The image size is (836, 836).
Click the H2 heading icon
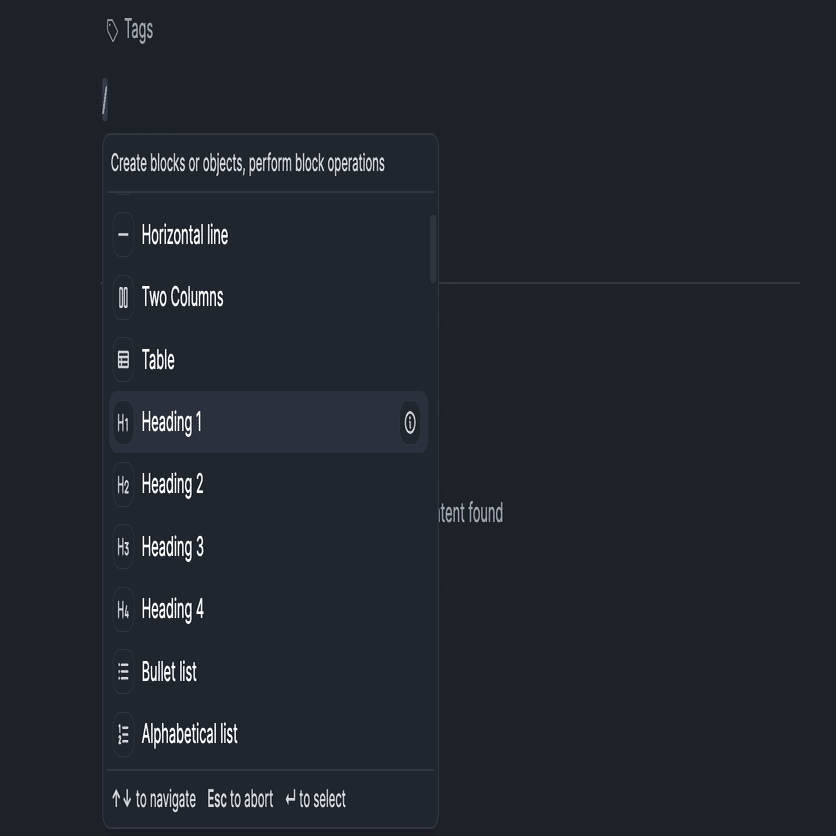tap(123, 485)
